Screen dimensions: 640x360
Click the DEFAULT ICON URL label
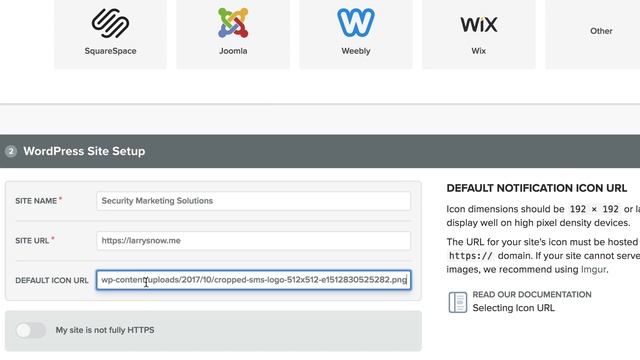(x=52, y=280)
